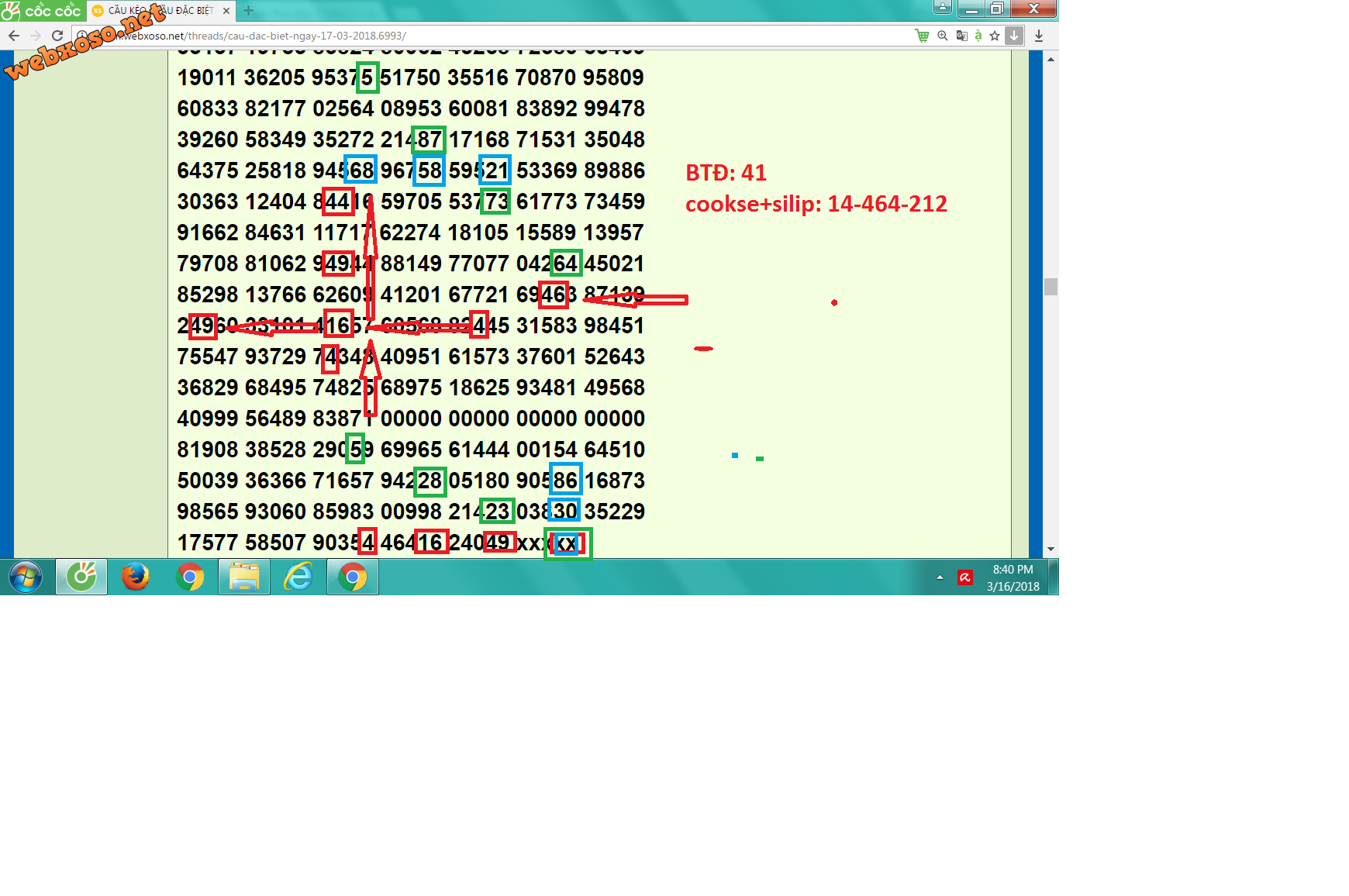Click the Cốc Cốc browser logo button
This screenshot has height=896, width=1349.
pyautogui.click(x=41, y=10)
